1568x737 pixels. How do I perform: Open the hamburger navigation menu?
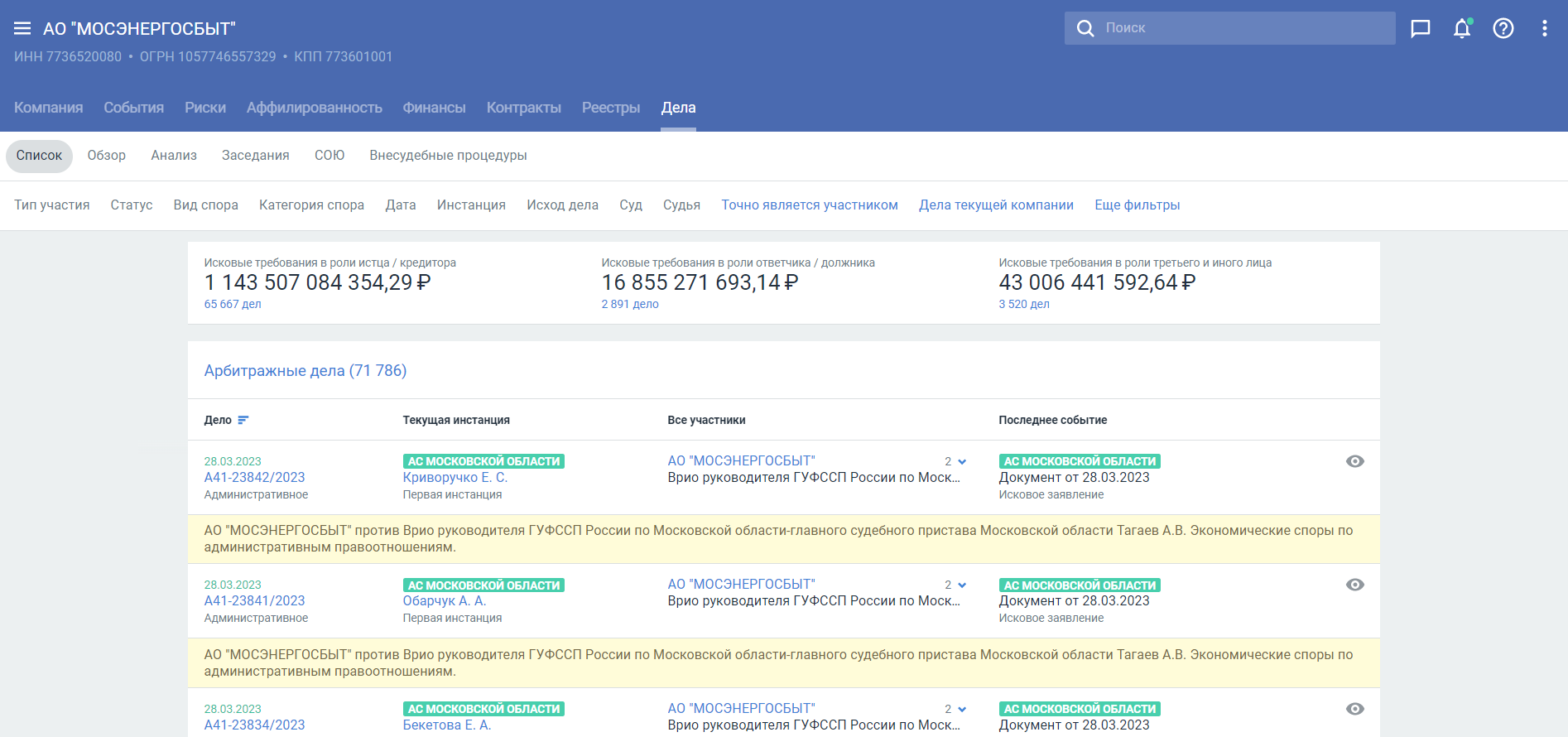pyautogui.click(x=22, y=29)
